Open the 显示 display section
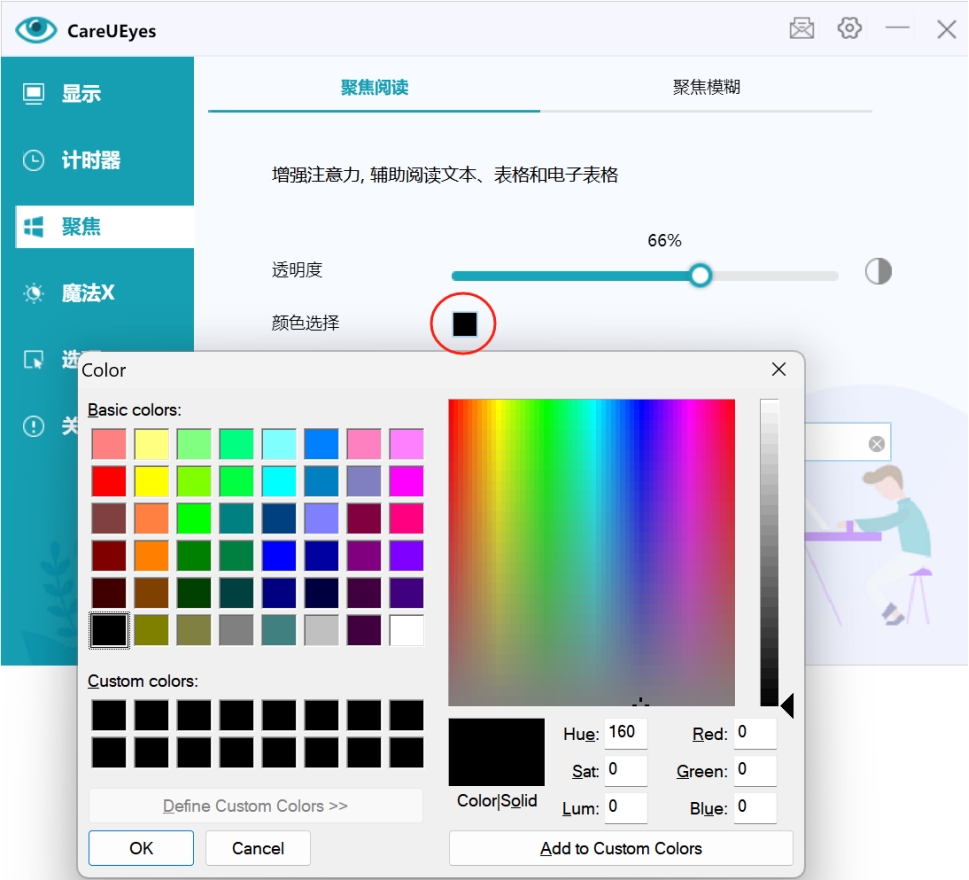 tap(80, 94)
